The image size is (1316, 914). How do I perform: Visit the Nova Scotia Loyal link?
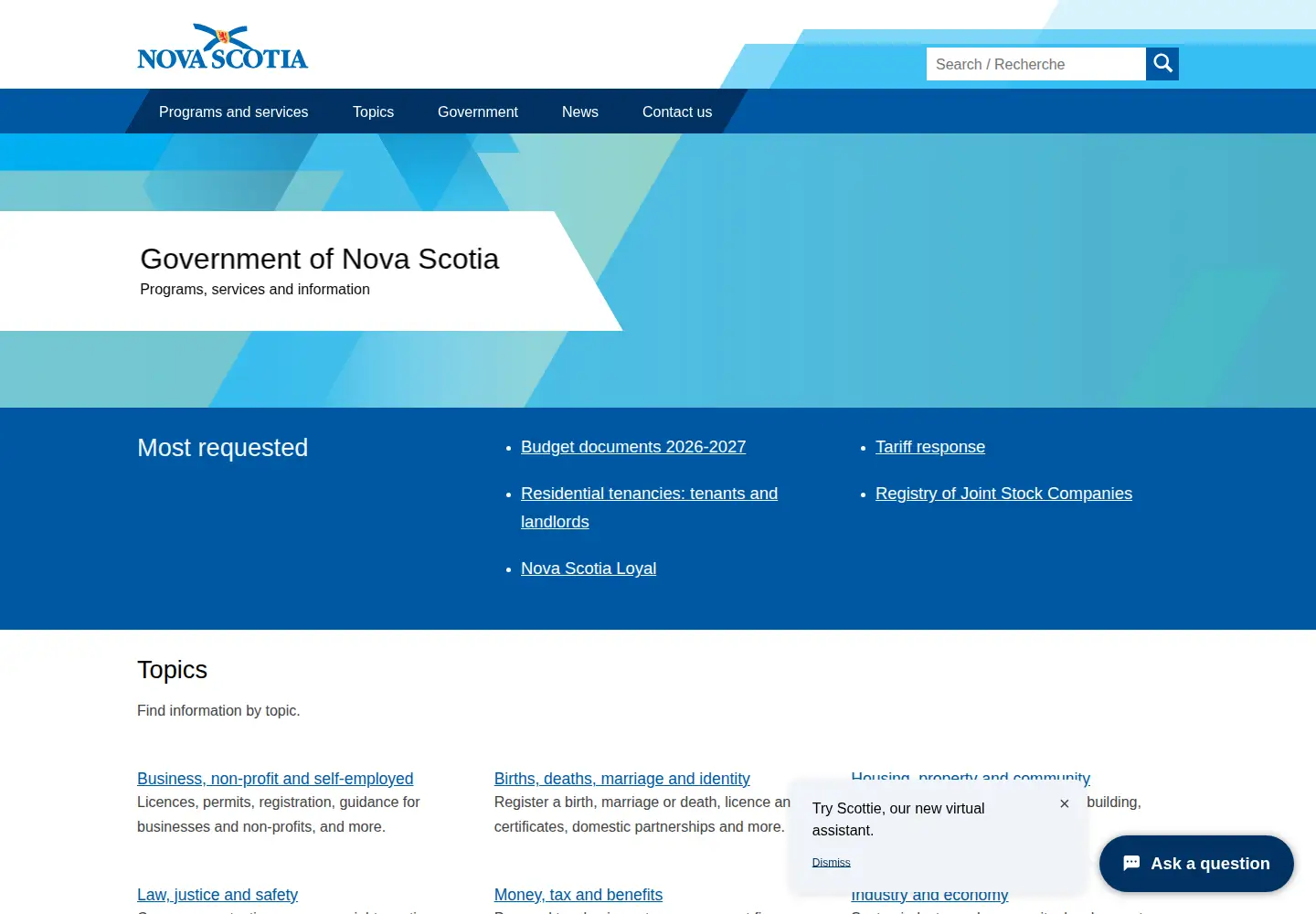tap(589, 569)
